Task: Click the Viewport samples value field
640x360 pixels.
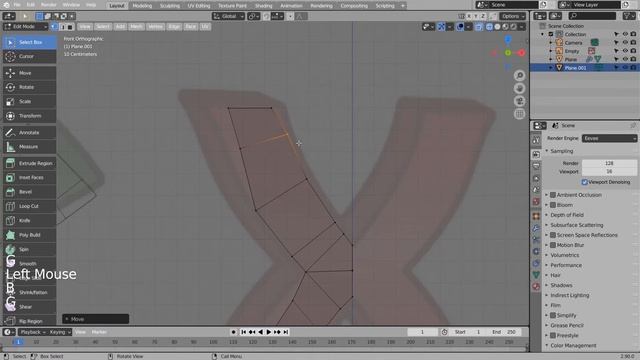Action: tap(609, 171)
